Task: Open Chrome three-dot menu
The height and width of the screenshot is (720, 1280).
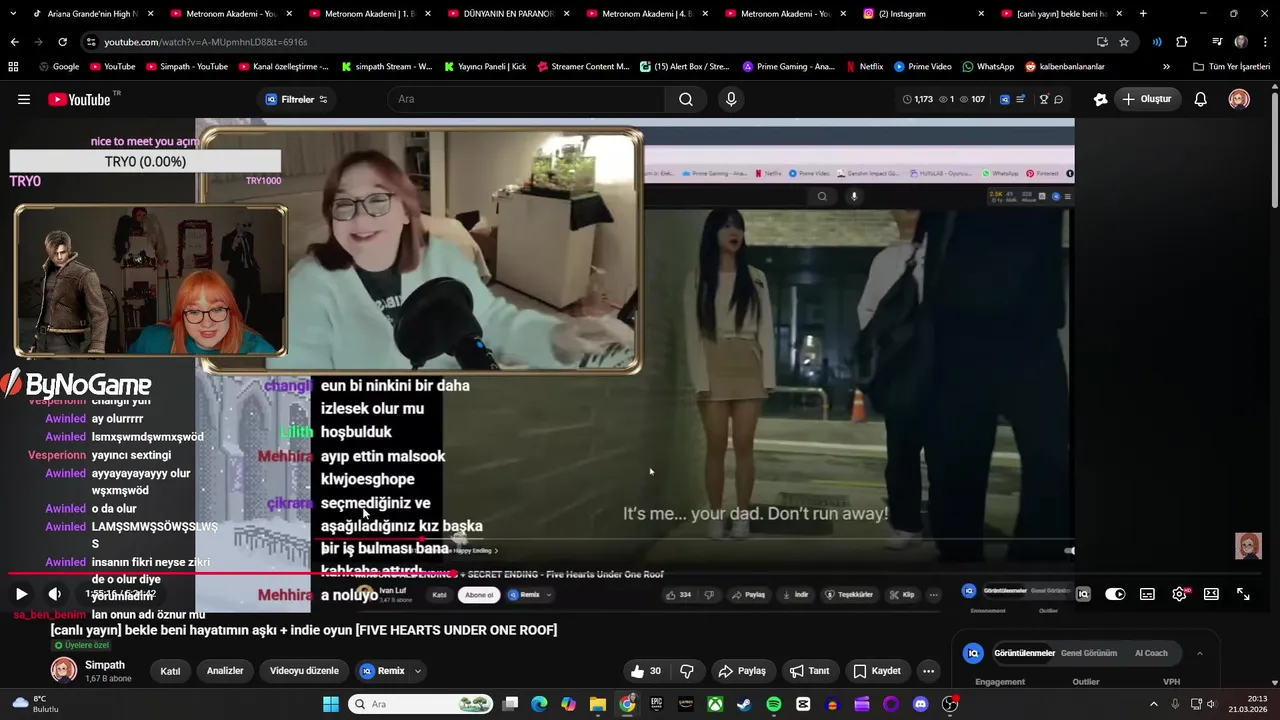Action: [1264, 42]
